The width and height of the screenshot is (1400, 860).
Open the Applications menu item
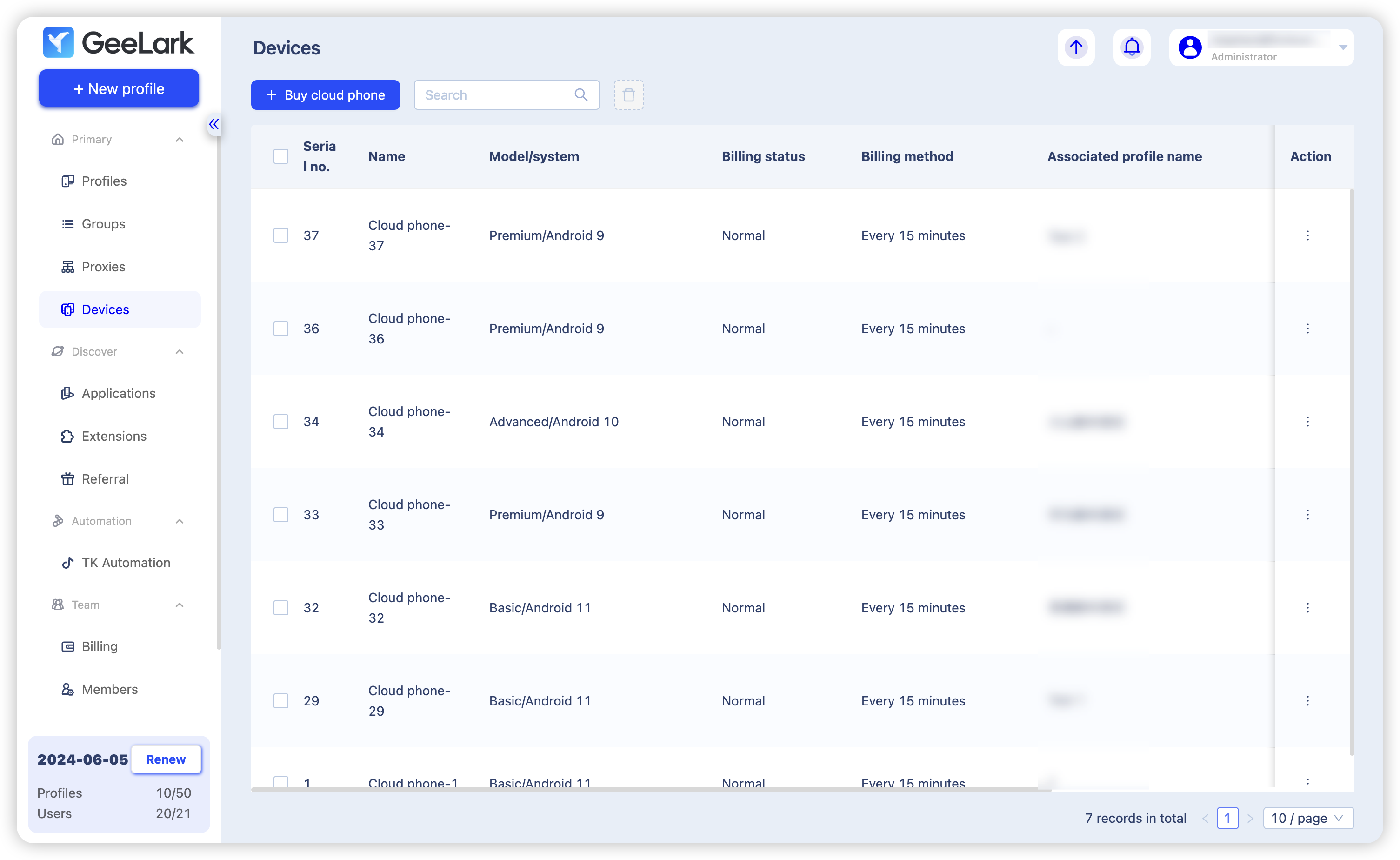[120, 394]
